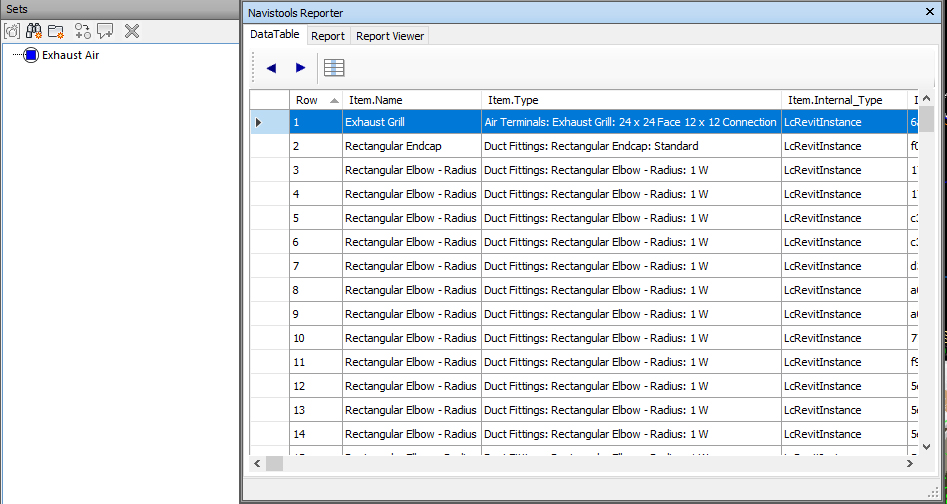
Task: Click LcRevitInstance in row 2
Action: [x=844, y=146]
